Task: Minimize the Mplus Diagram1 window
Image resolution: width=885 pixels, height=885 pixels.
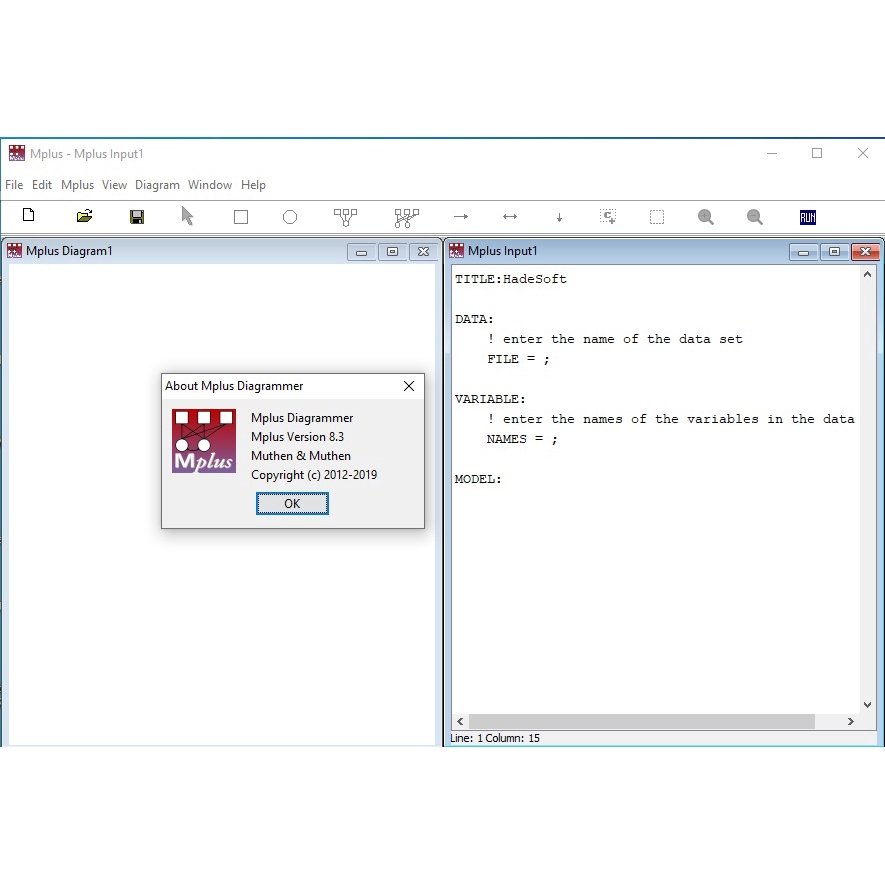Action: click(362, 252)
